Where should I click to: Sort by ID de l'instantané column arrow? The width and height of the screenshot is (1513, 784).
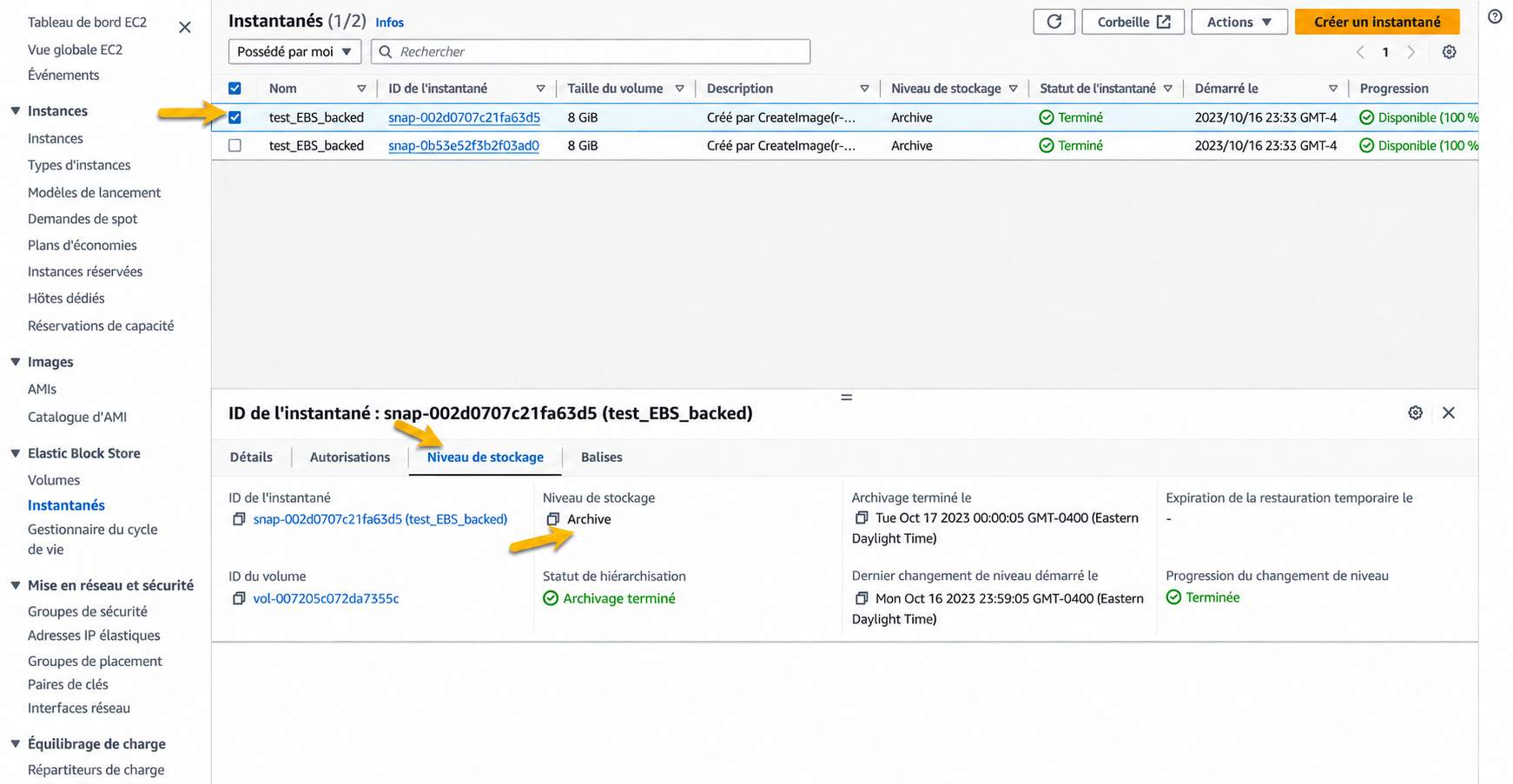[540, 89]
